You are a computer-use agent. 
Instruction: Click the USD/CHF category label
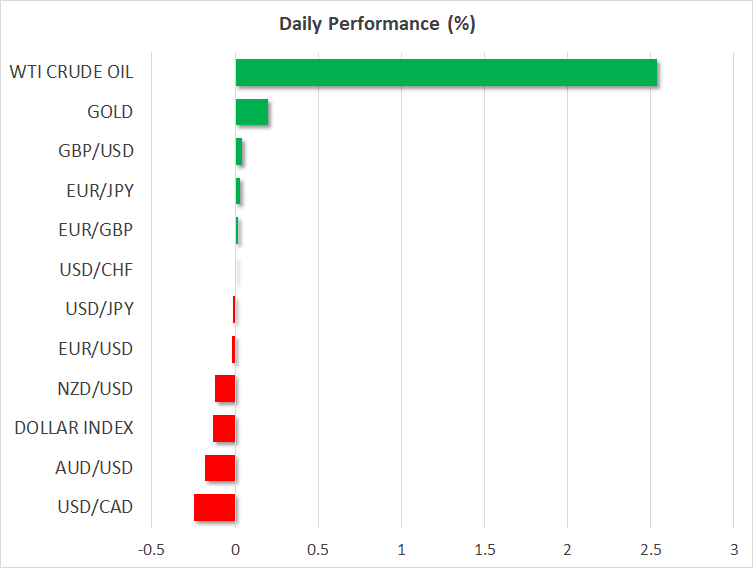click(x=97, y=270)
